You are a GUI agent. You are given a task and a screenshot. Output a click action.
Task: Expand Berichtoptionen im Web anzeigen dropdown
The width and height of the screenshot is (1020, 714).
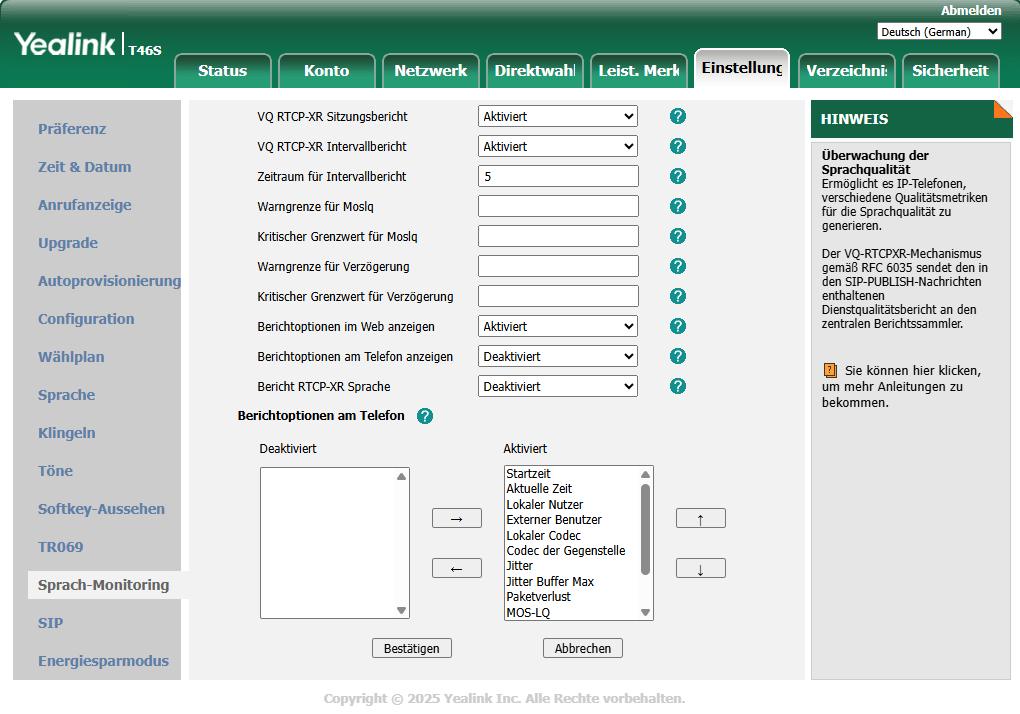coord(557,326)
